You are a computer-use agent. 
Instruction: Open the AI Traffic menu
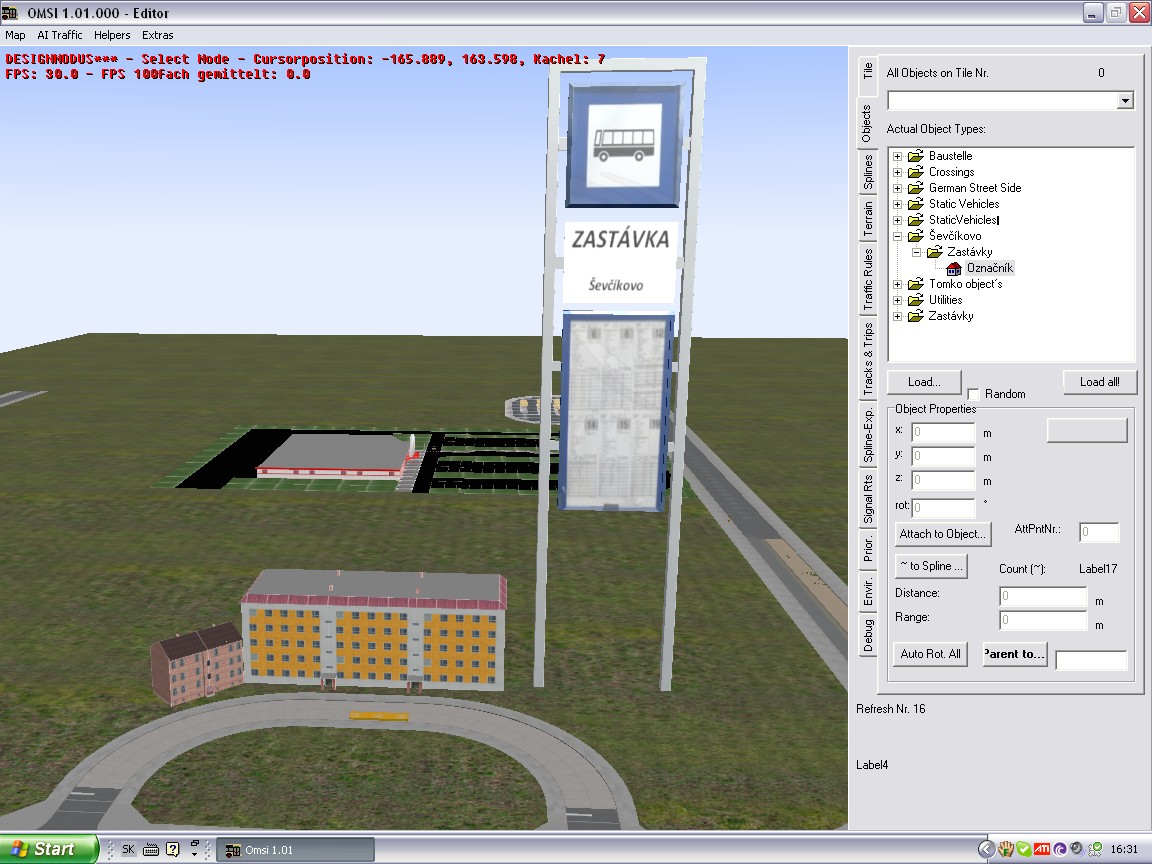point(60,35)
